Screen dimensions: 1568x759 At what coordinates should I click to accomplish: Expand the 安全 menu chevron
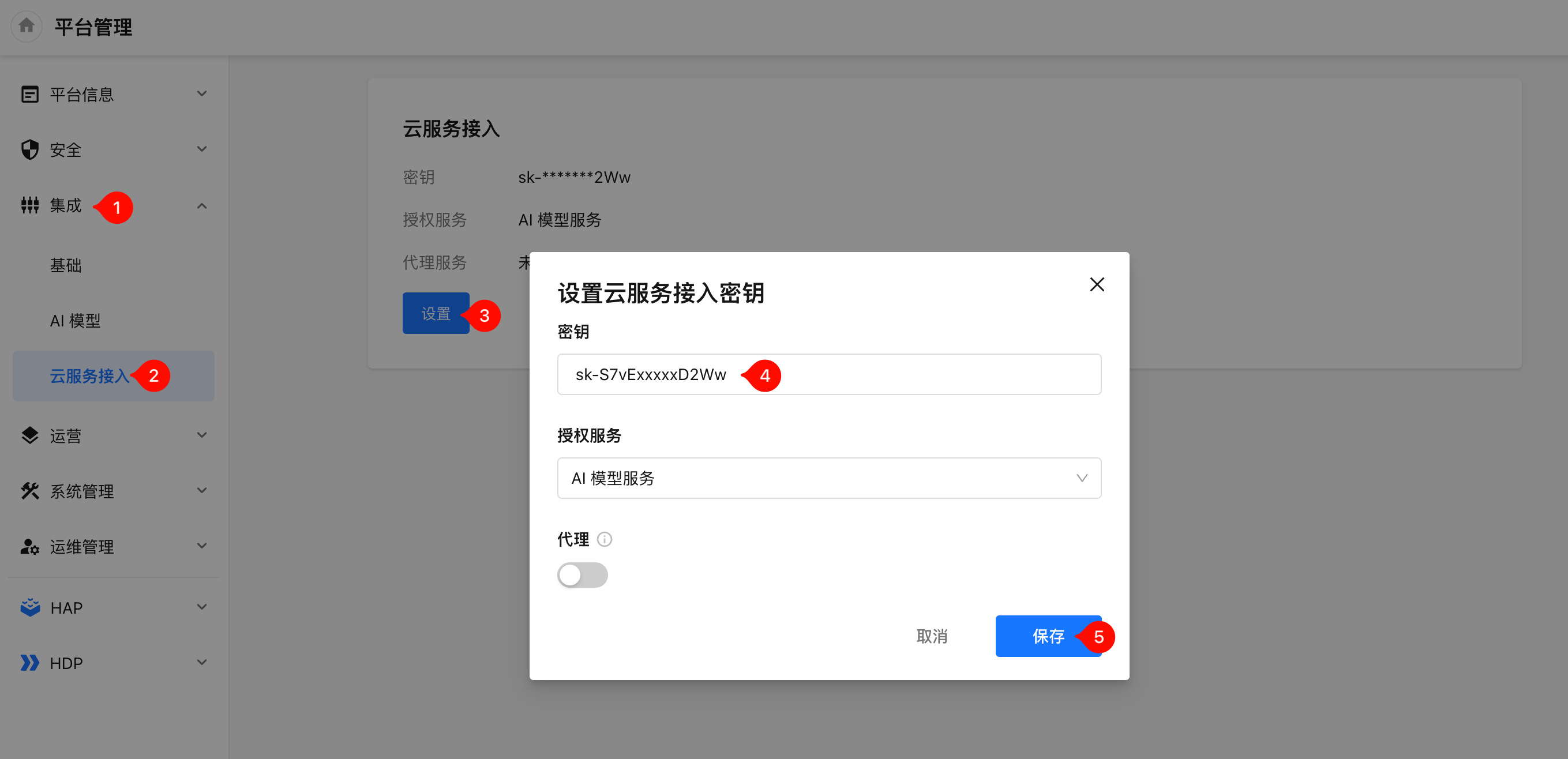[x=202, y=149]
